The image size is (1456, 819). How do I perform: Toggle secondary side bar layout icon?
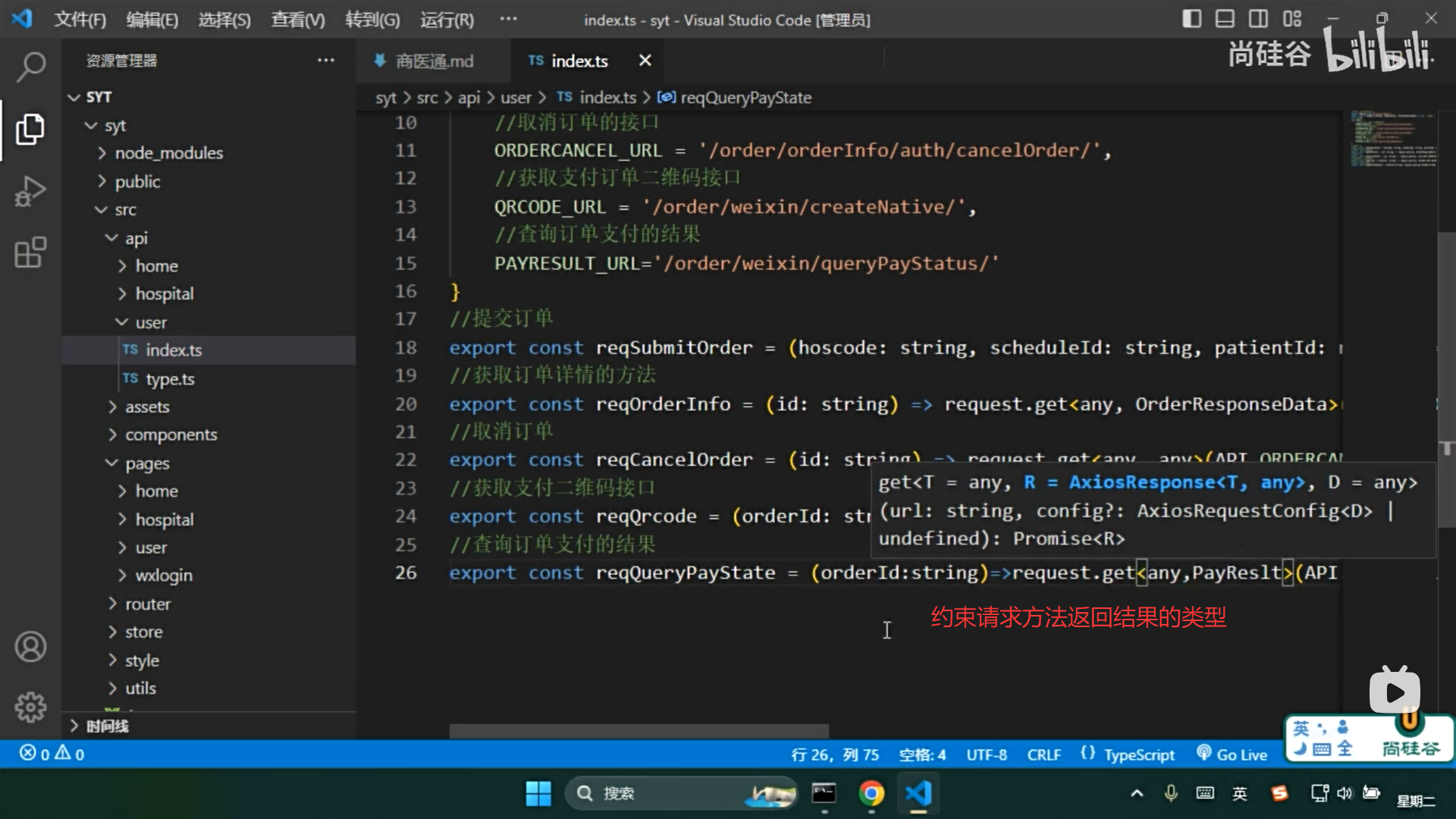pyautogui.click(x=1258, y=19)
